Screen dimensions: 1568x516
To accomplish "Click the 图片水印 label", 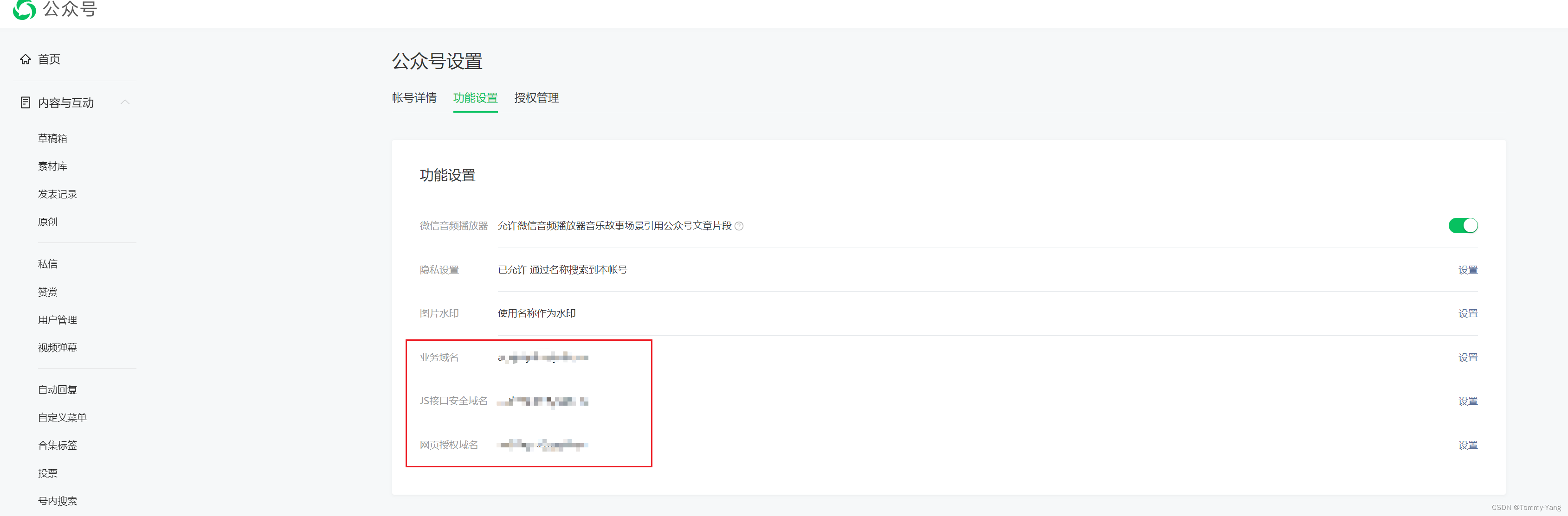I will click(x=439, y=313).
